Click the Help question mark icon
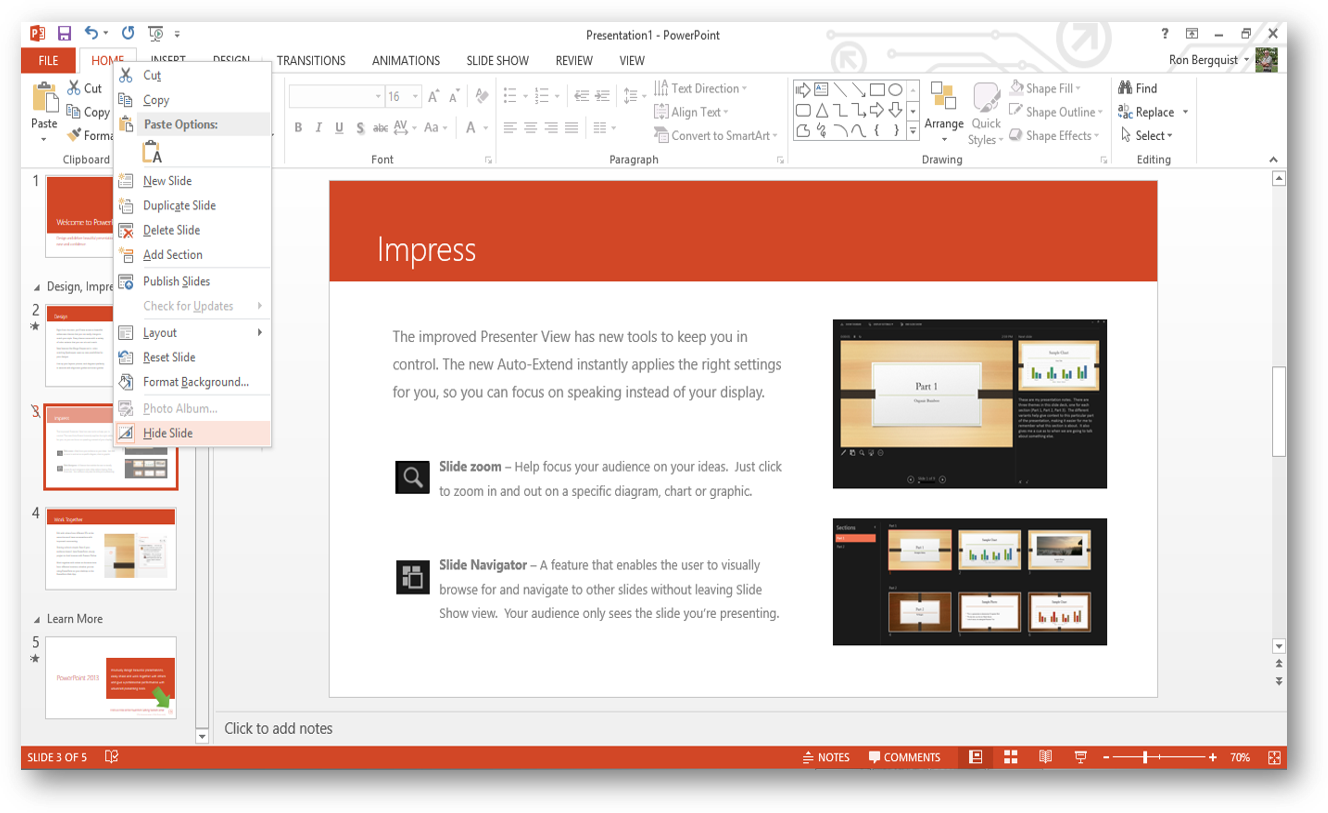1328x813 pixels. 1165,34
